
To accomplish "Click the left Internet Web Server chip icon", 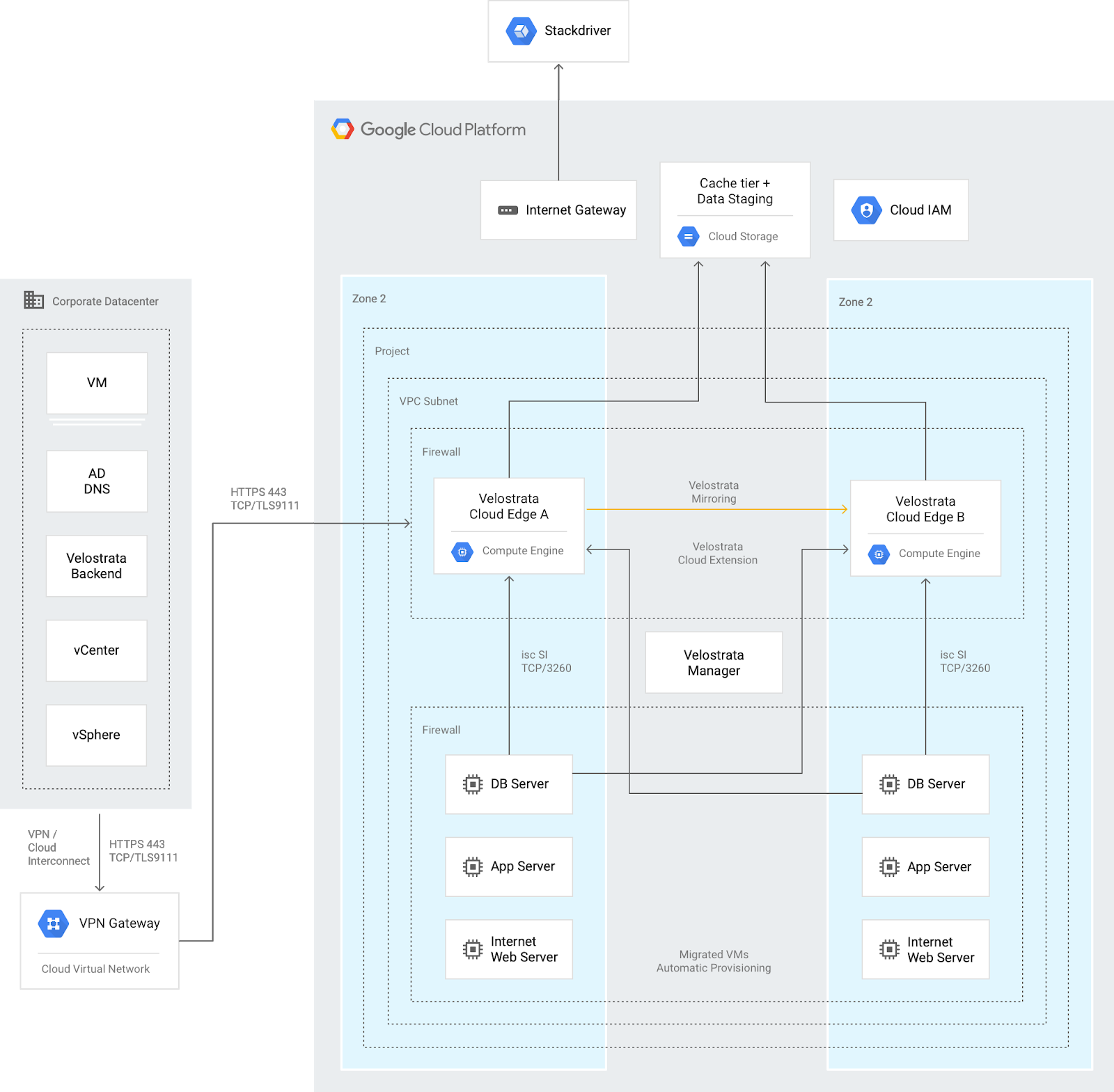I will point(473,949).
